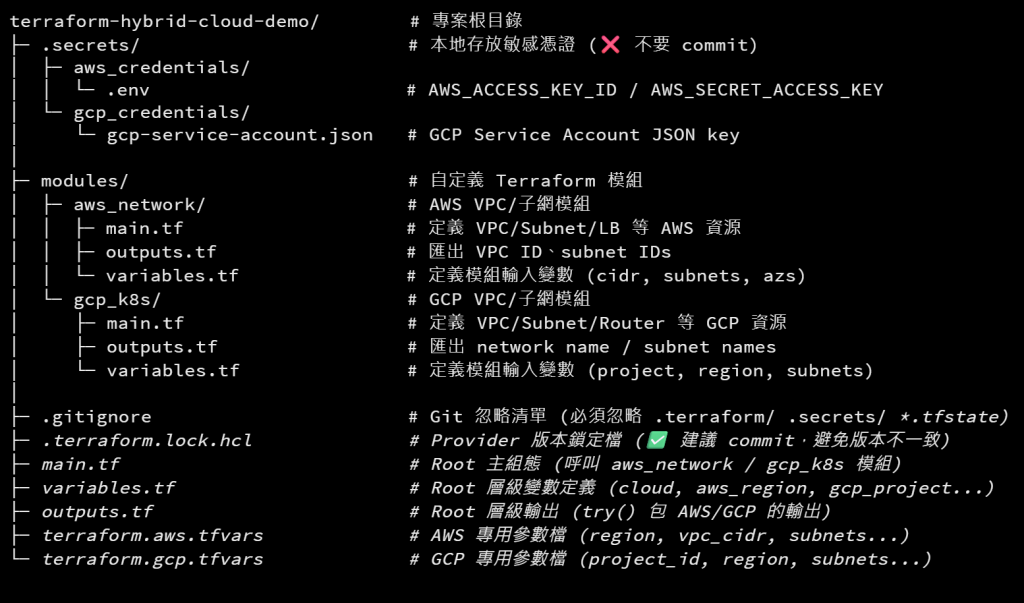Screen dimensions: 1024x603
Task: Click the AWS_ACCESS_KEY_ID comment text
Action: tap(522, 90)
